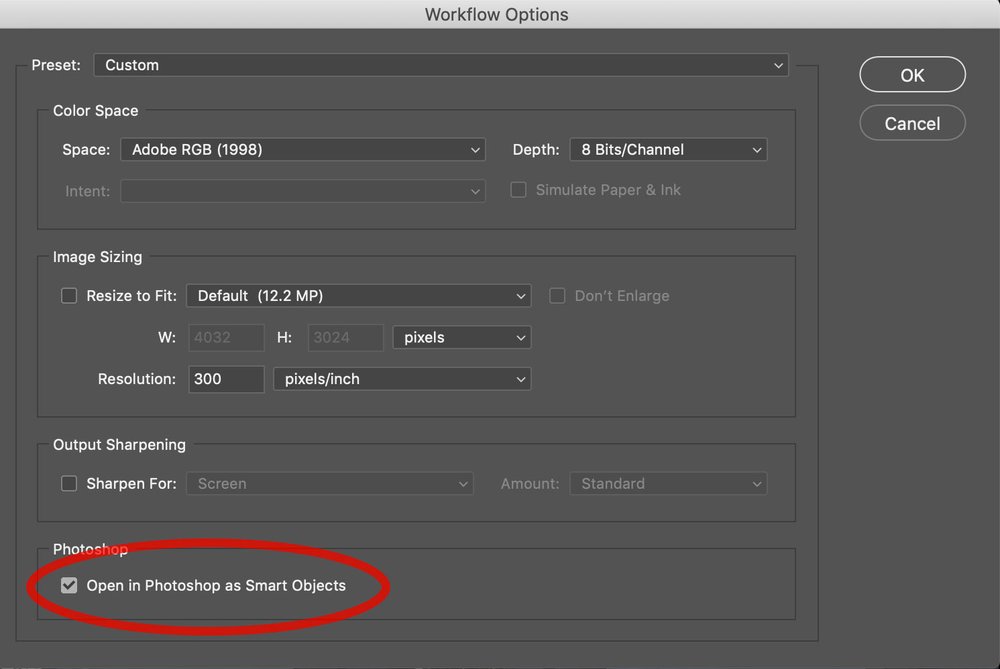Enable the Resize to Fit option
The image size is (1000, 669).
tap(69, 295)
